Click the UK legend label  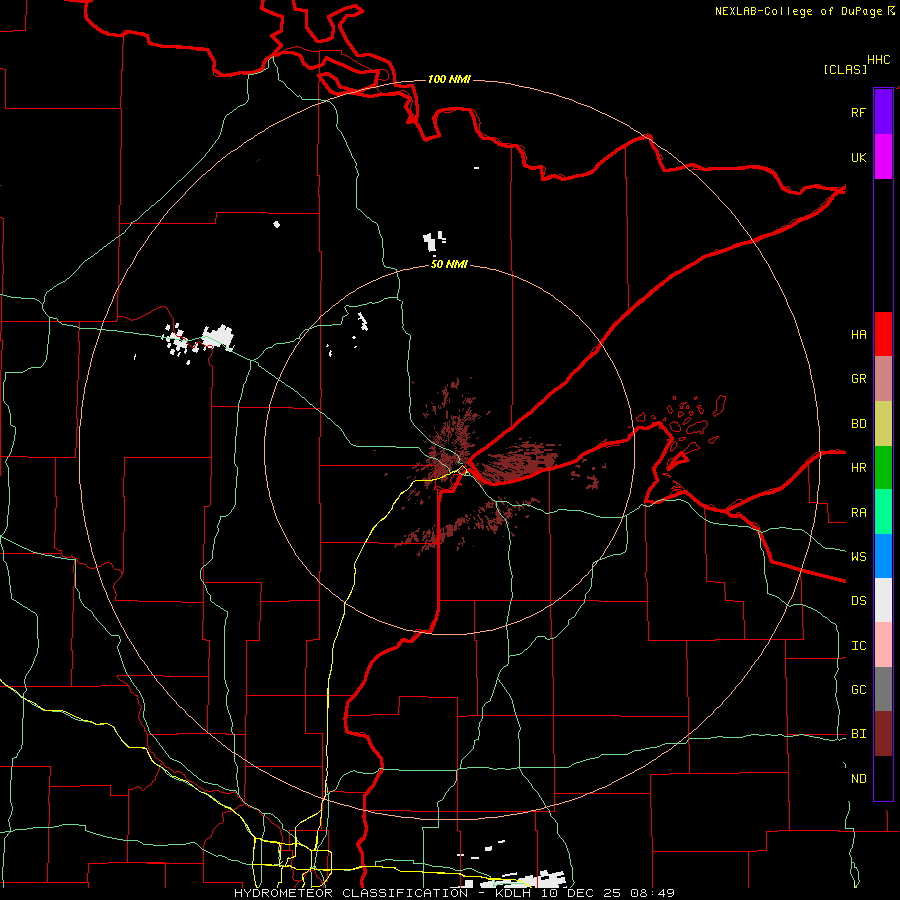point(858,157)
